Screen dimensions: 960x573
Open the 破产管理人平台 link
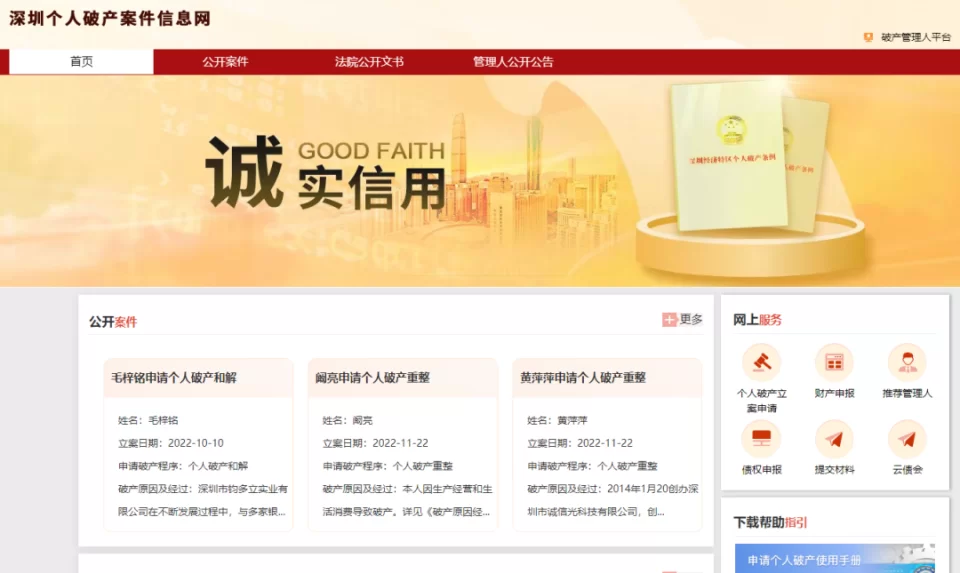(916, 37)
